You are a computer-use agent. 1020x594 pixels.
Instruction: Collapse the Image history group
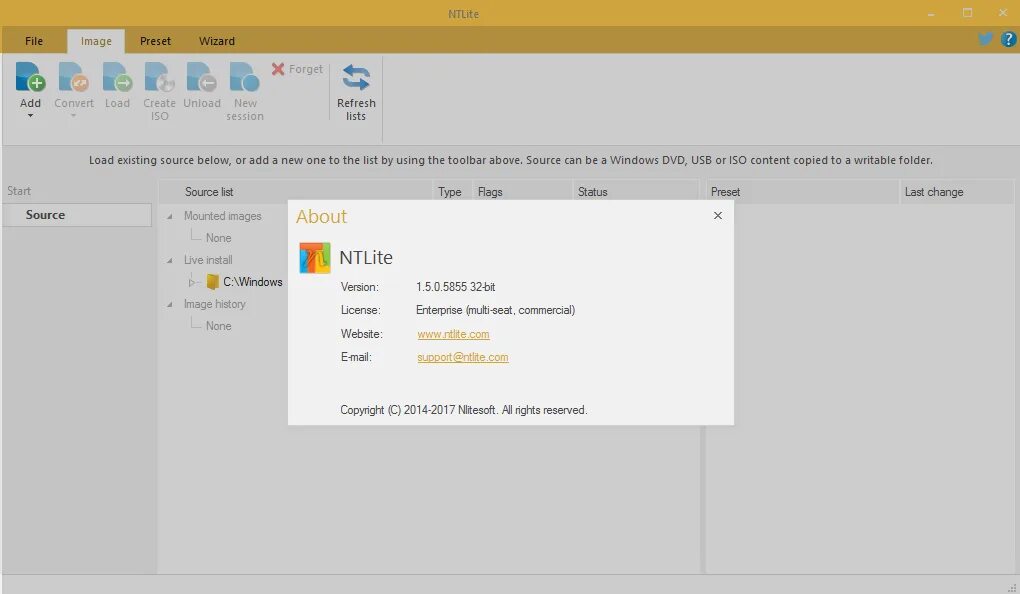[170, 304]
